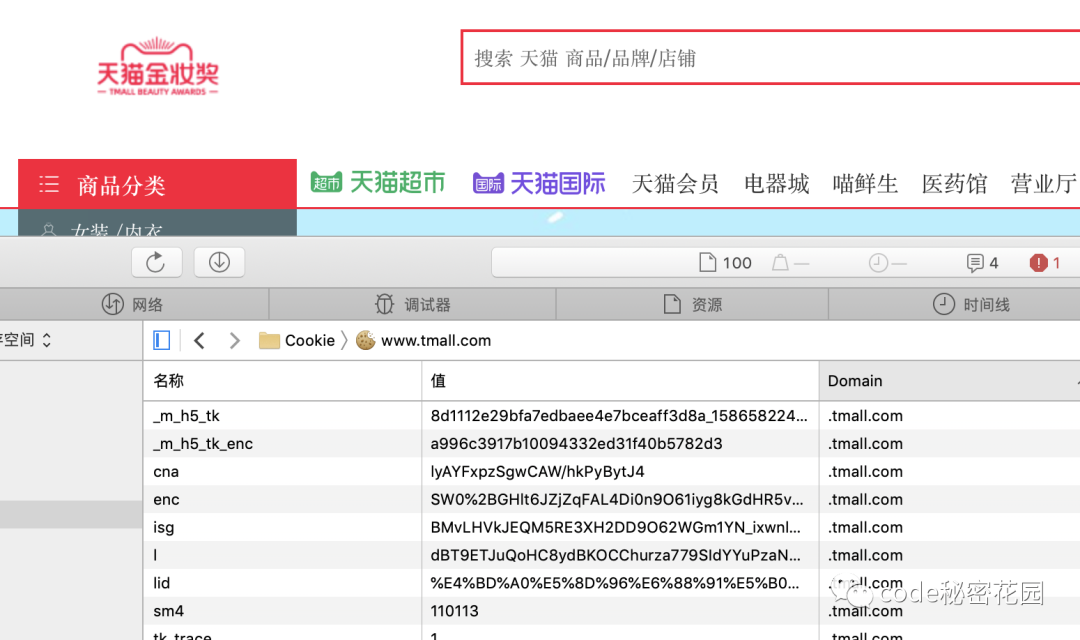Click the value lyAYFxpzSgwCAW/hkPyBytJ4
Screen dimensions: 1080x640
click(537, 472)
